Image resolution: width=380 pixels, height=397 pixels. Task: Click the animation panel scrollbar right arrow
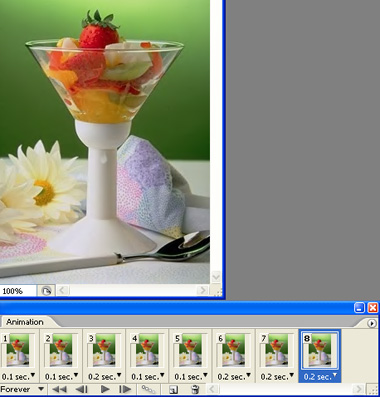[x=359, y=389]
